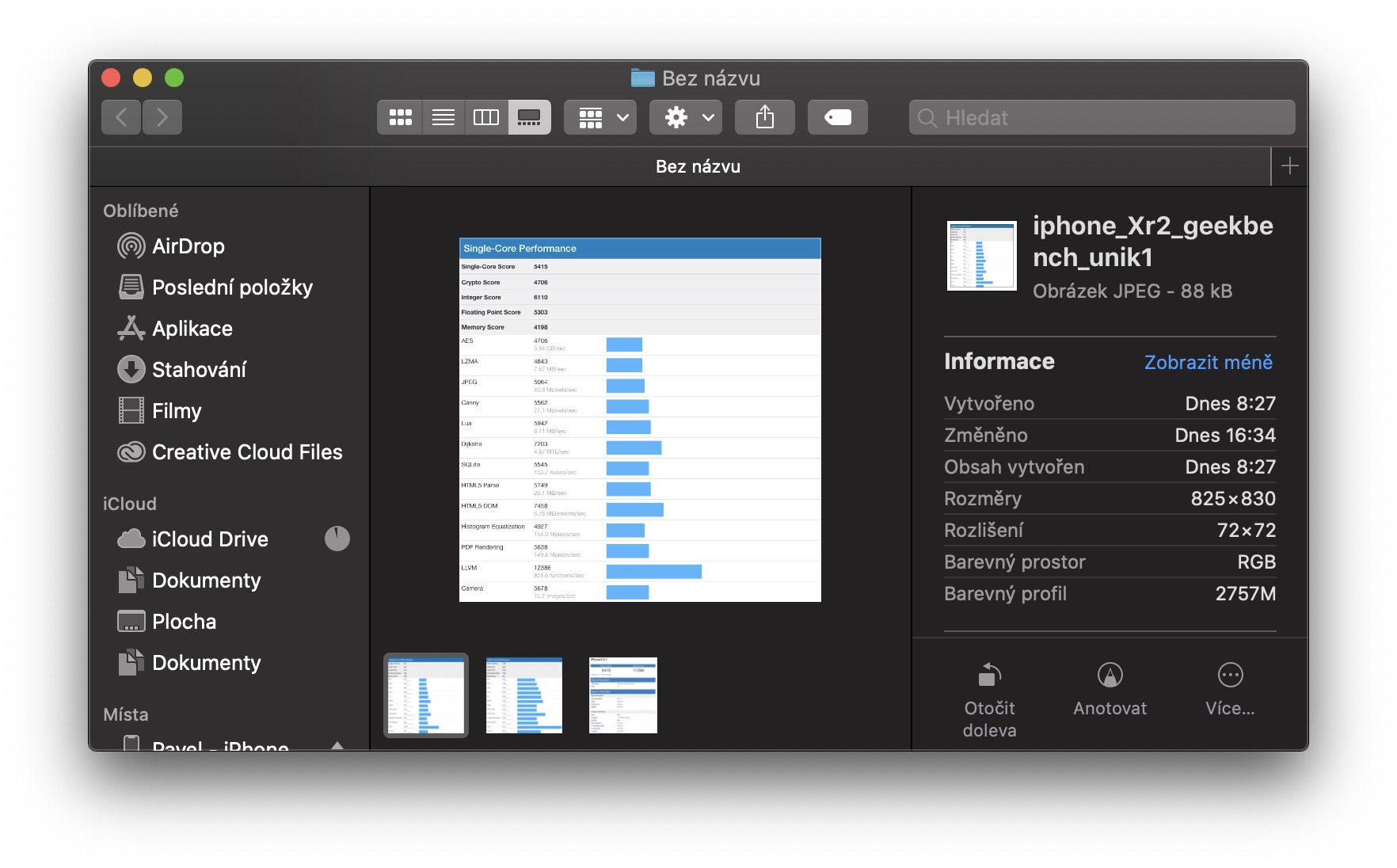
Task: Select the second gallery thumbnail
Action: tap(524, 695)
